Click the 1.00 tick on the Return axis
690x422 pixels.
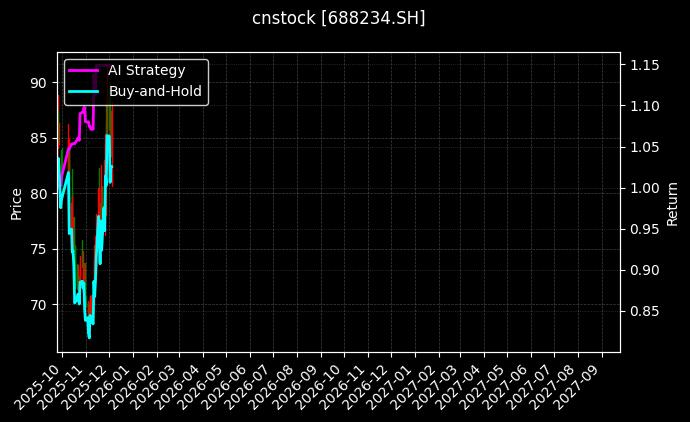click(643, 188)
